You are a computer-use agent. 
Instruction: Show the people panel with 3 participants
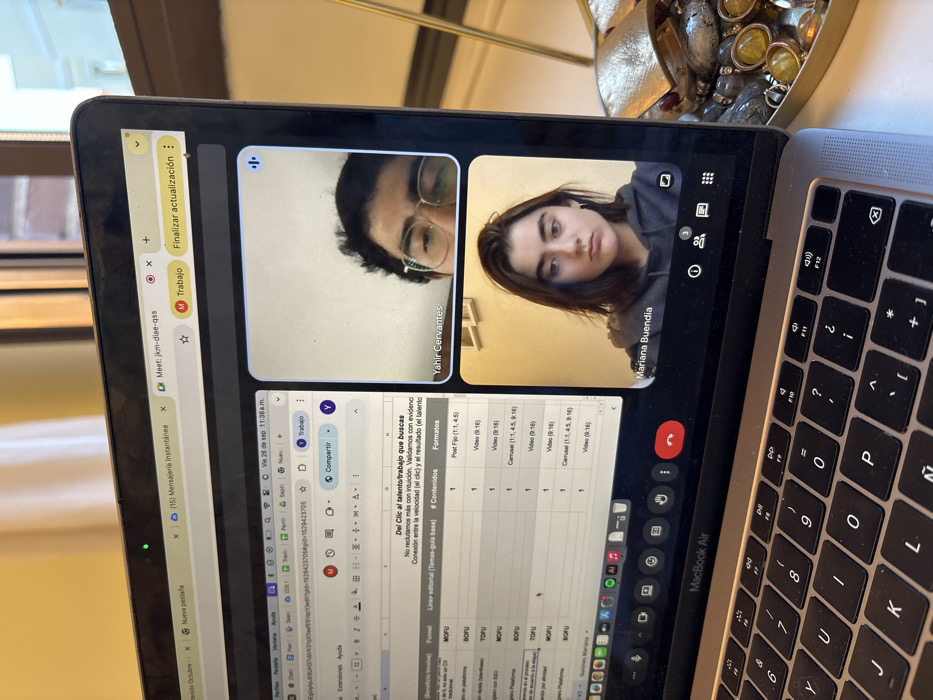pos(699,240)
